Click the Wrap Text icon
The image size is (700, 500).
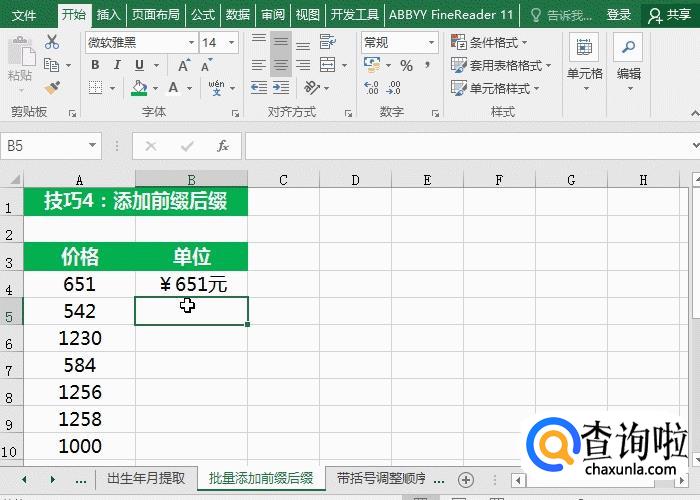[x=328, y=42]
